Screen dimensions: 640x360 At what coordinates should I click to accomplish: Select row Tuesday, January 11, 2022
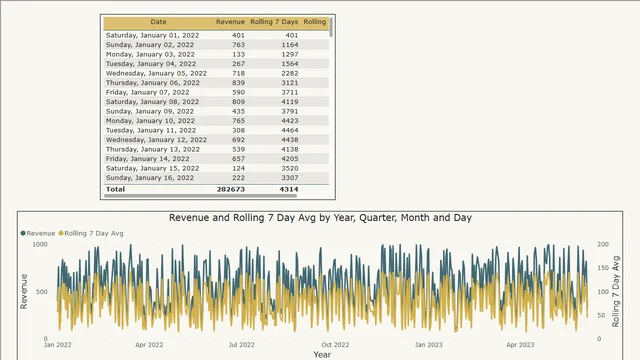[216, 130]
